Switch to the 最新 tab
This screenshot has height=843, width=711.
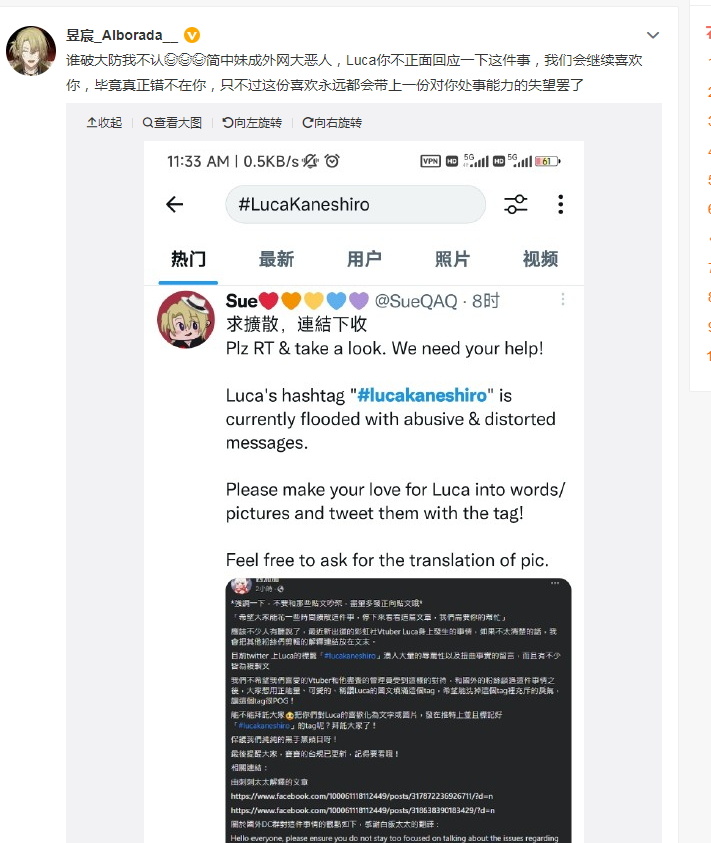coord(276,259)
